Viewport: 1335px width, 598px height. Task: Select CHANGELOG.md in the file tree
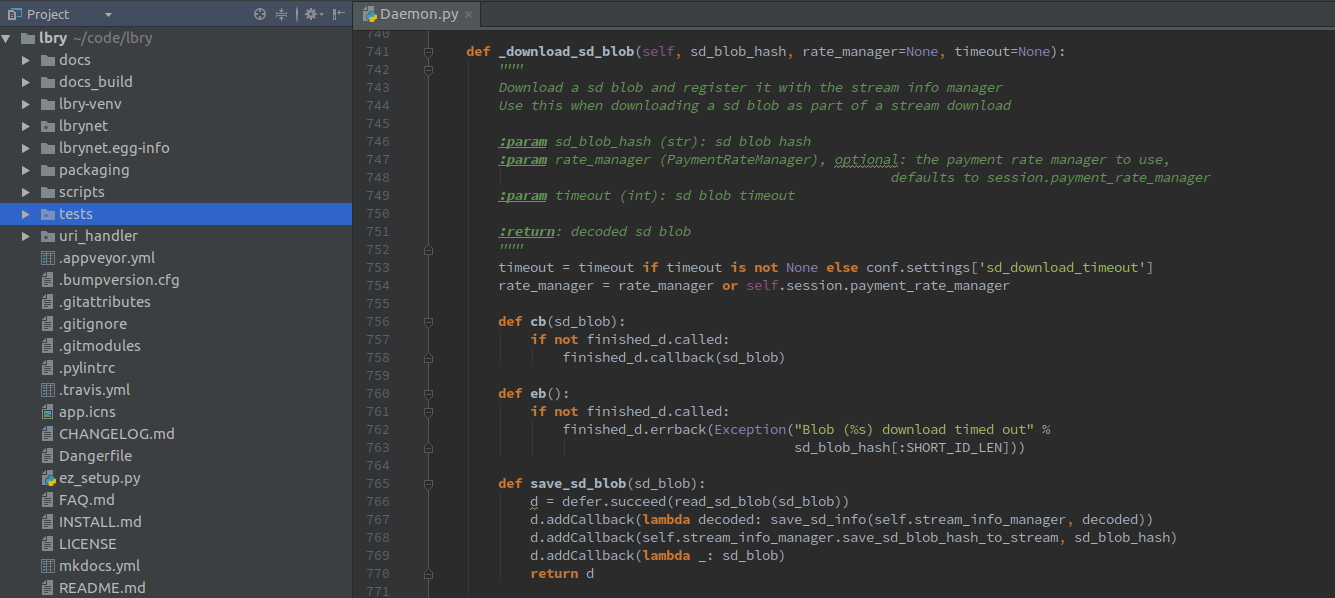click(116, 434)
